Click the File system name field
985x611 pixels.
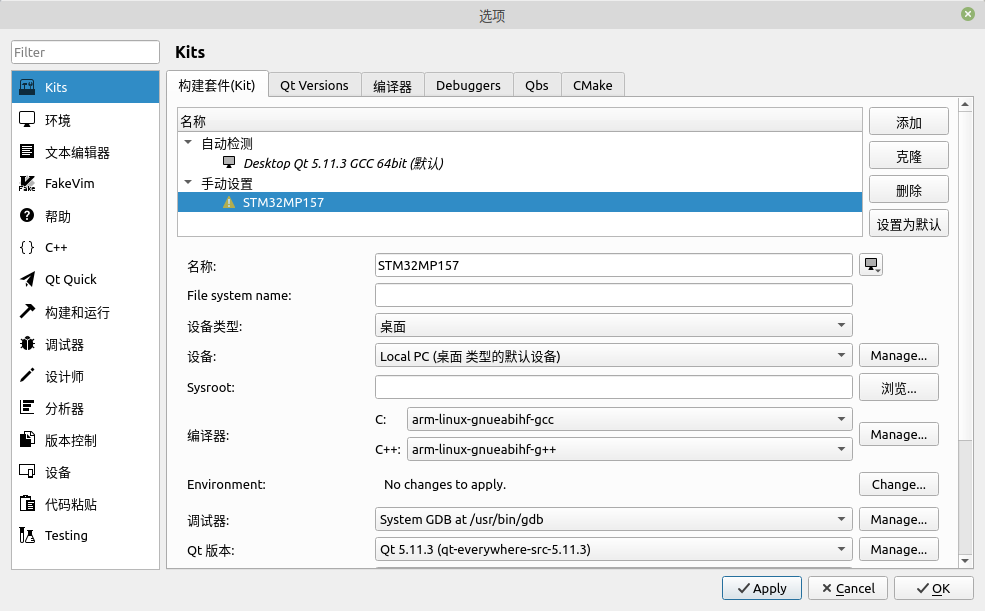(614, 295)
